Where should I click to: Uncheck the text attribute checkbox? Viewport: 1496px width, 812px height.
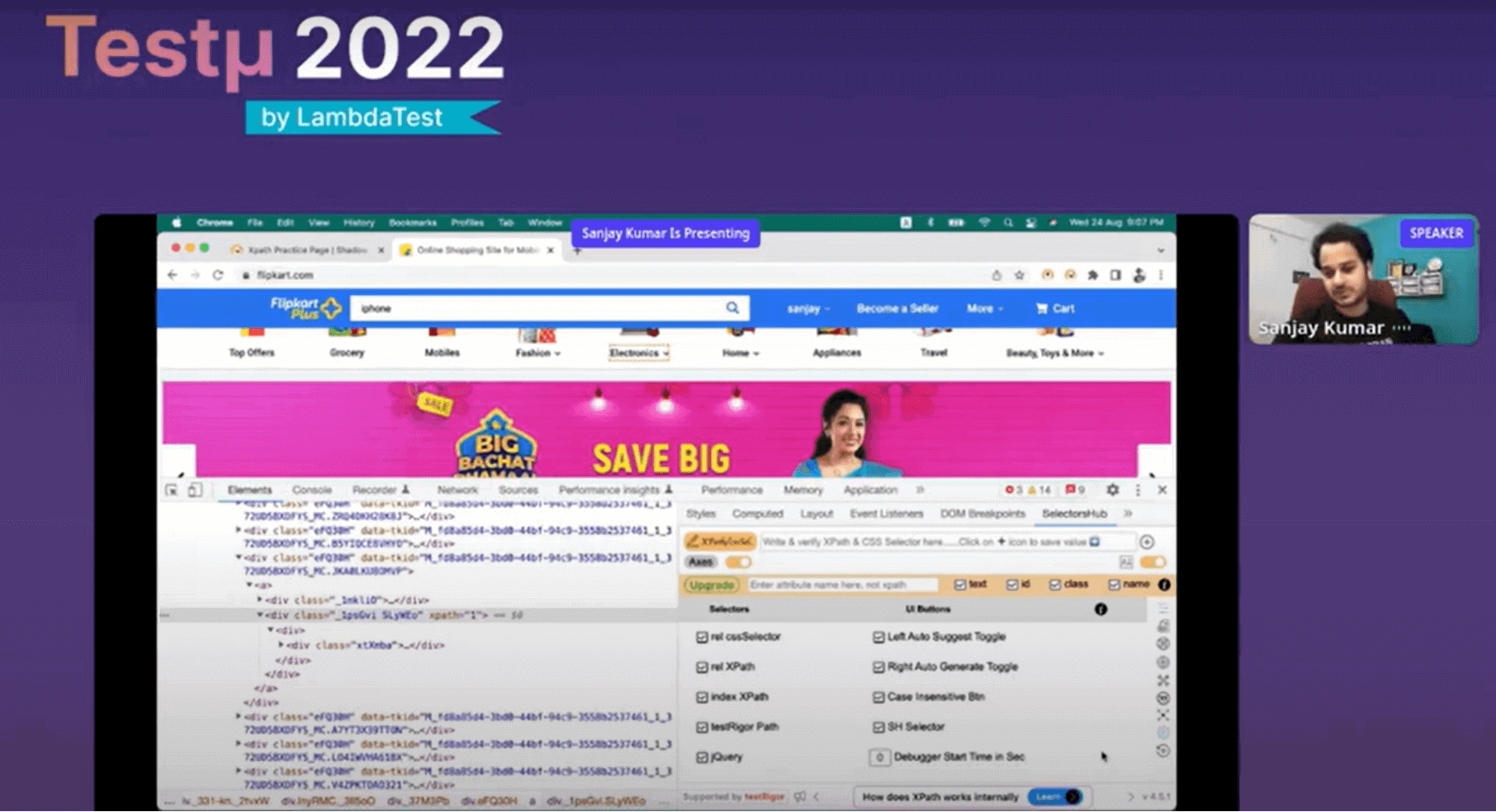pyautogui.click(x=960, y=584)
